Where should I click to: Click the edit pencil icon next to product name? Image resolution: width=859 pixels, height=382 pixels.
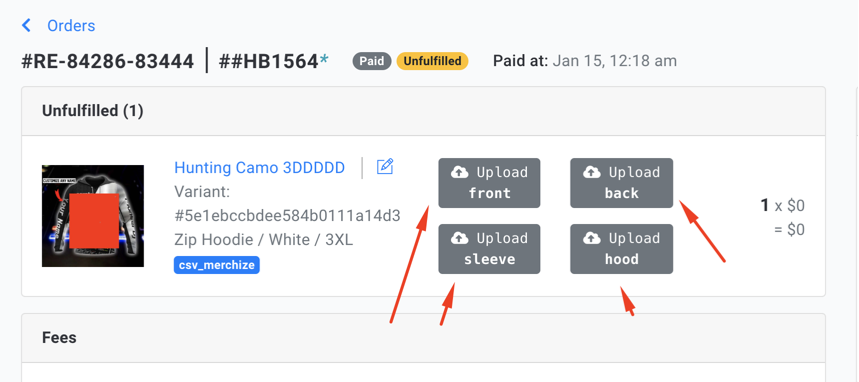pyautogui.click(x=385, y=167)
